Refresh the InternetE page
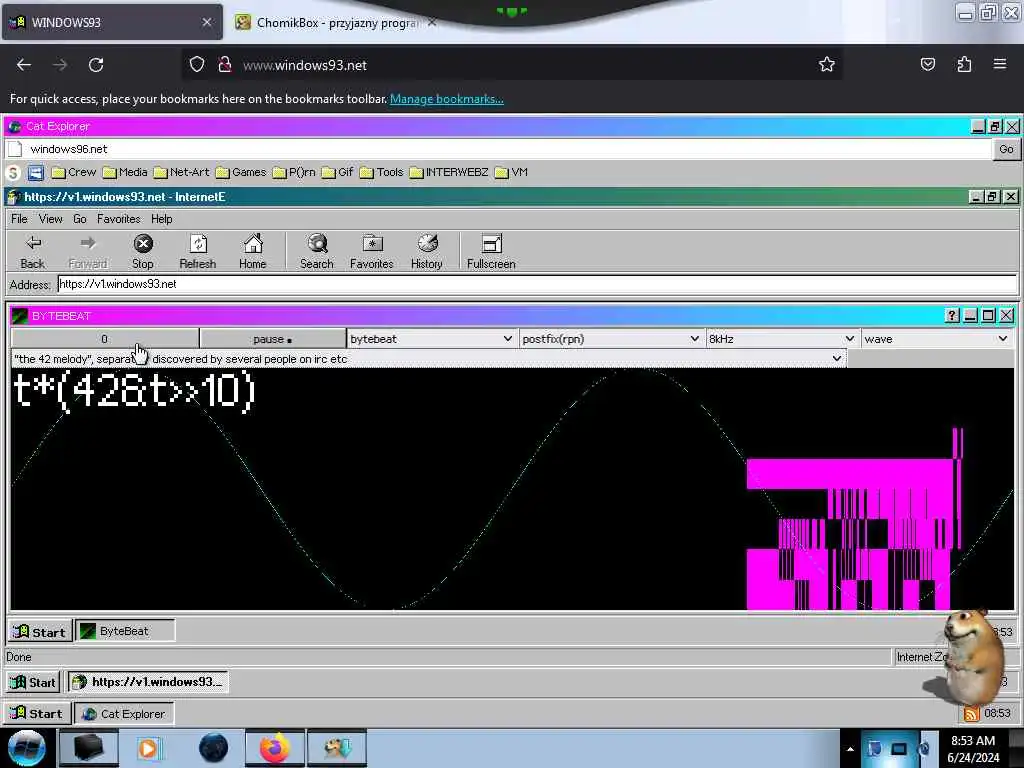Screen dimensions: 1024x768 click(x=197, y=251)
